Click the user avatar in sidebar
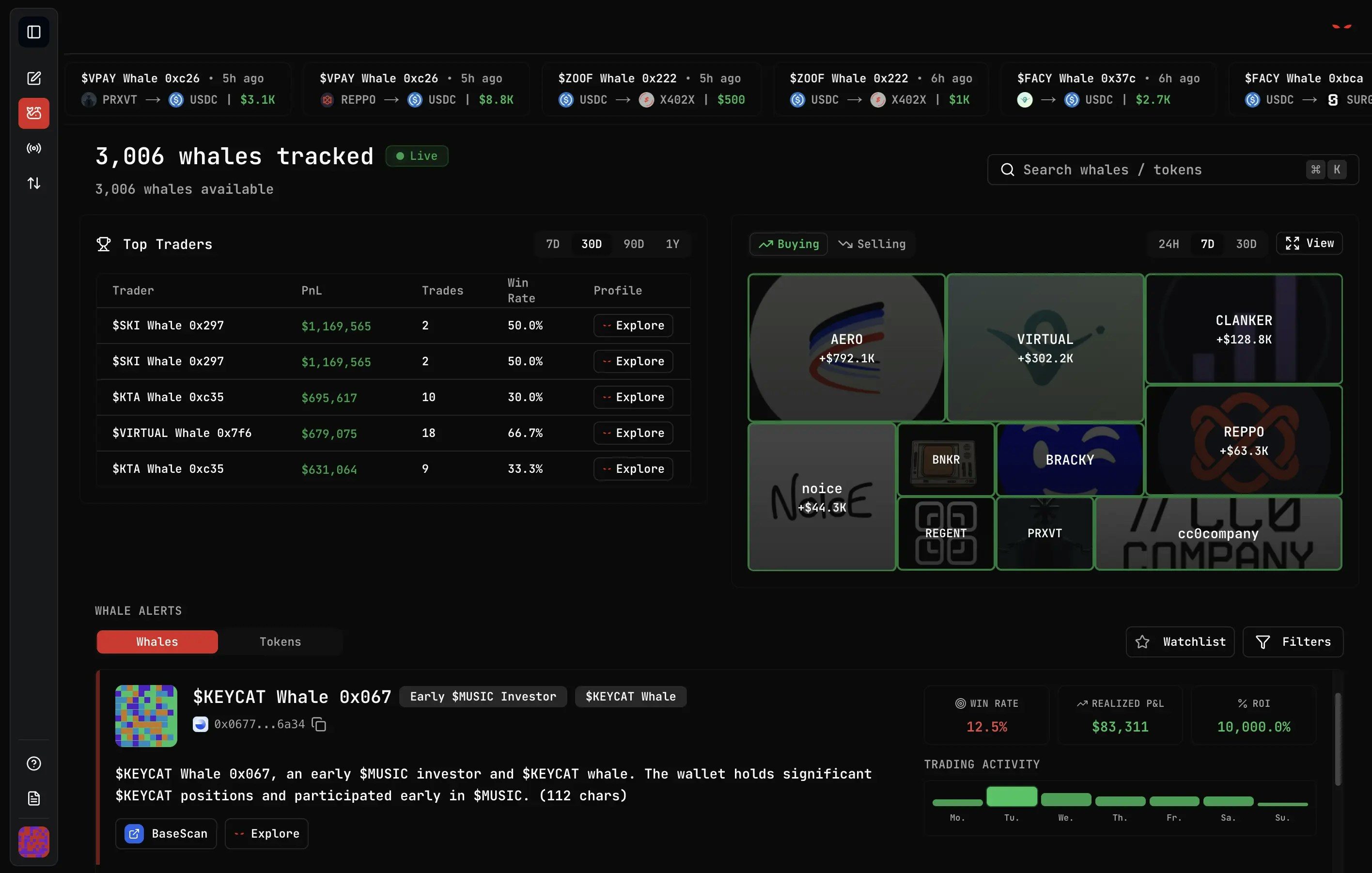Screen dimensions: 1372x873 point(33,842)
